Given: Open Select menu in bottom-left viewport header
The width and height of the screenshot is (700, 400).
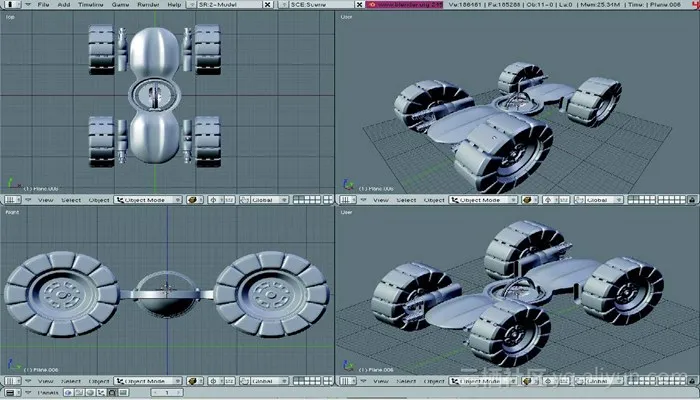Looking at the screenshot, I should click(x=71, y=381).
